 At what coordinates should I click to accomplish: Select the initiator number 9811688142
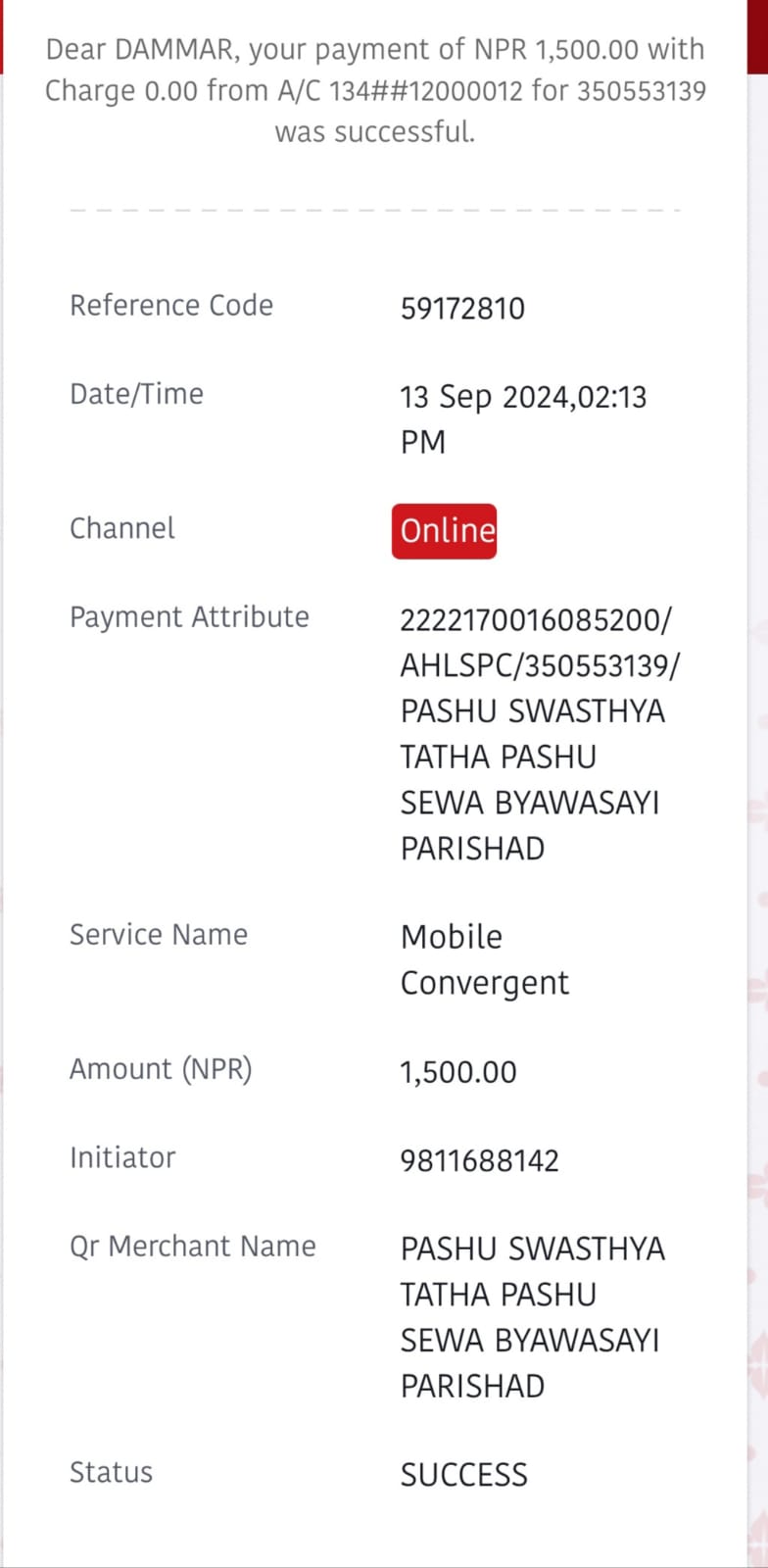(x=479, y=1161)
